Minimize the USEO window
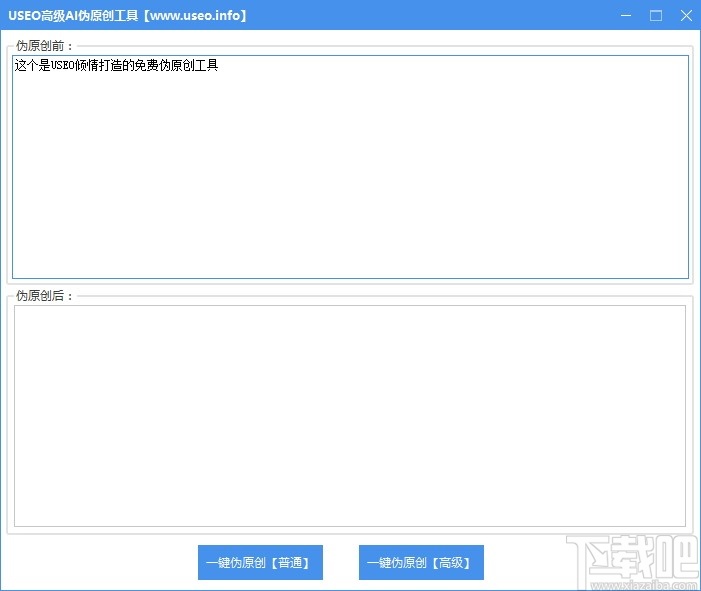701x591 pixels. [626, 16]
